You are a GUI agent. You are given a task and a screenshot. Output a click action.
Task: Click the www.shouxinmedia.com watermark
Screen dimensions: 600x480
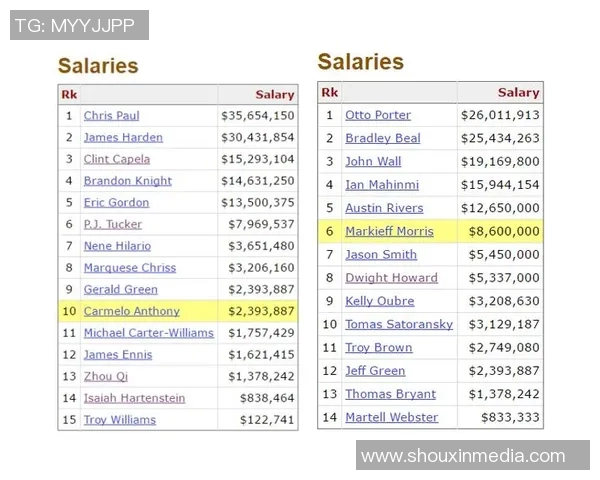(x=462, y=456)
